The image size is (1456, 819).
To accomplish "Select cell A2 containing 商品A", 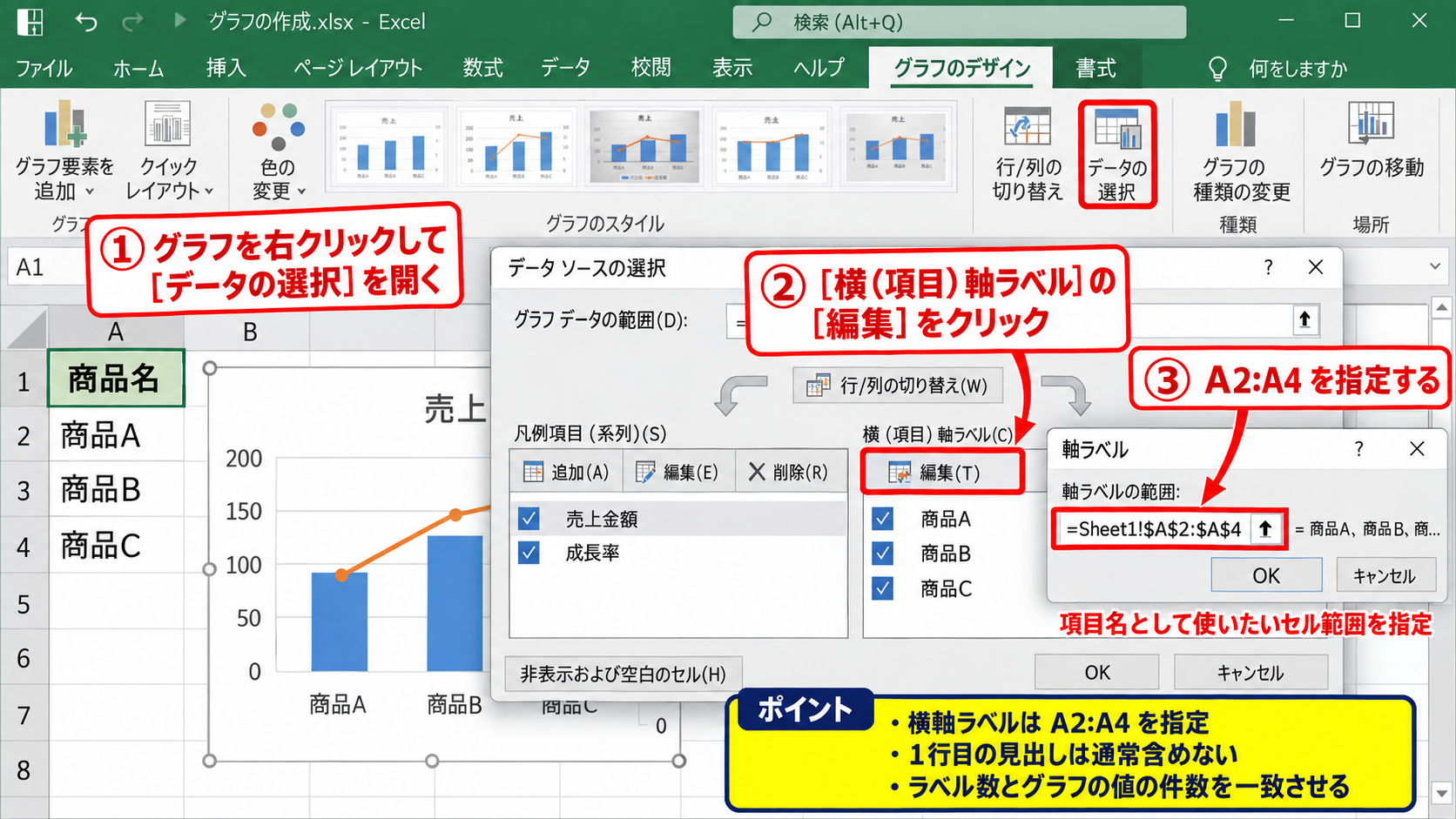I will pyautogui.click(x=117, y=435).
